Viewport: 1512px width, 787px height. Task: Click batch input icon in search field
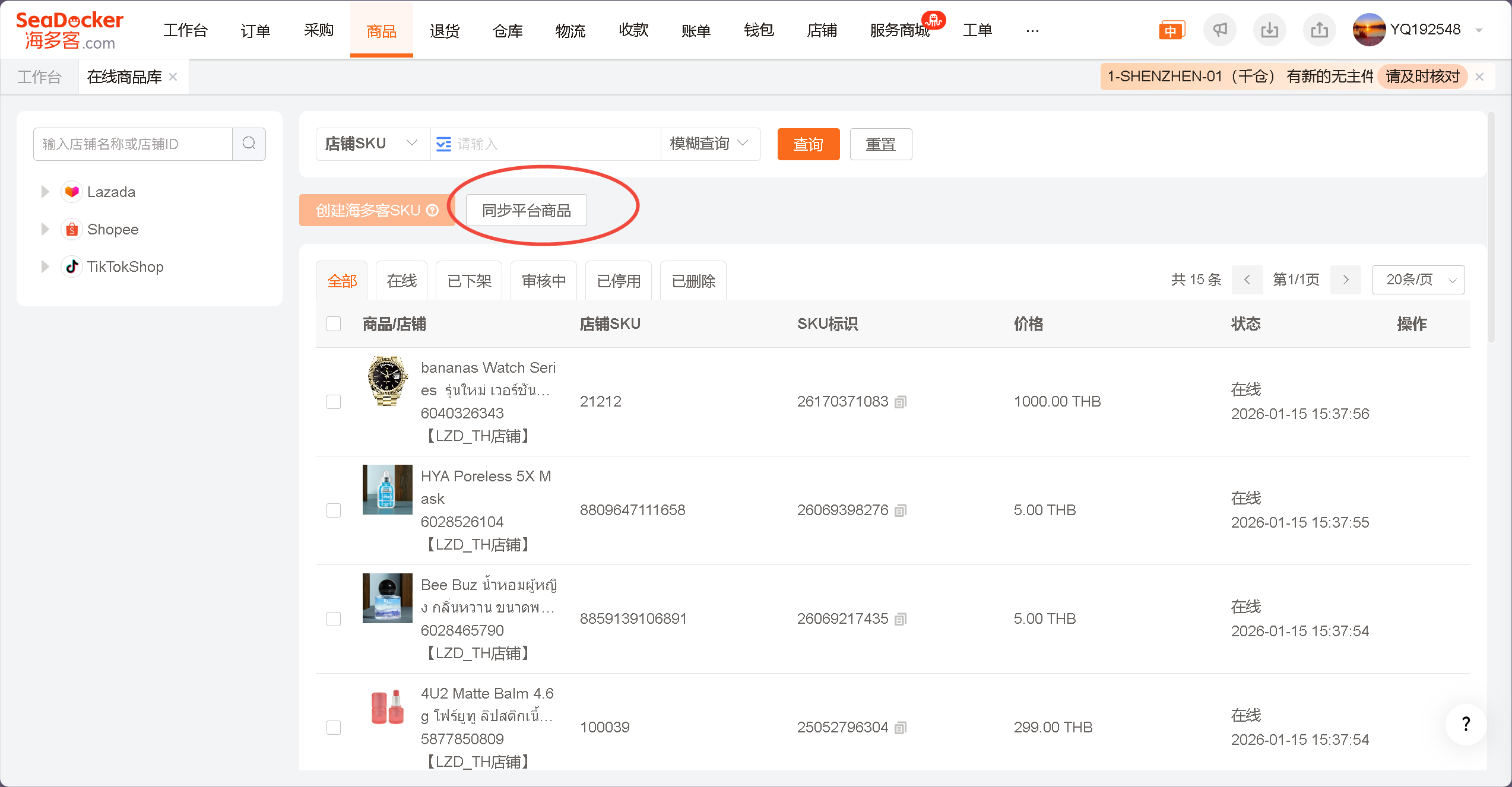point(443,144)
